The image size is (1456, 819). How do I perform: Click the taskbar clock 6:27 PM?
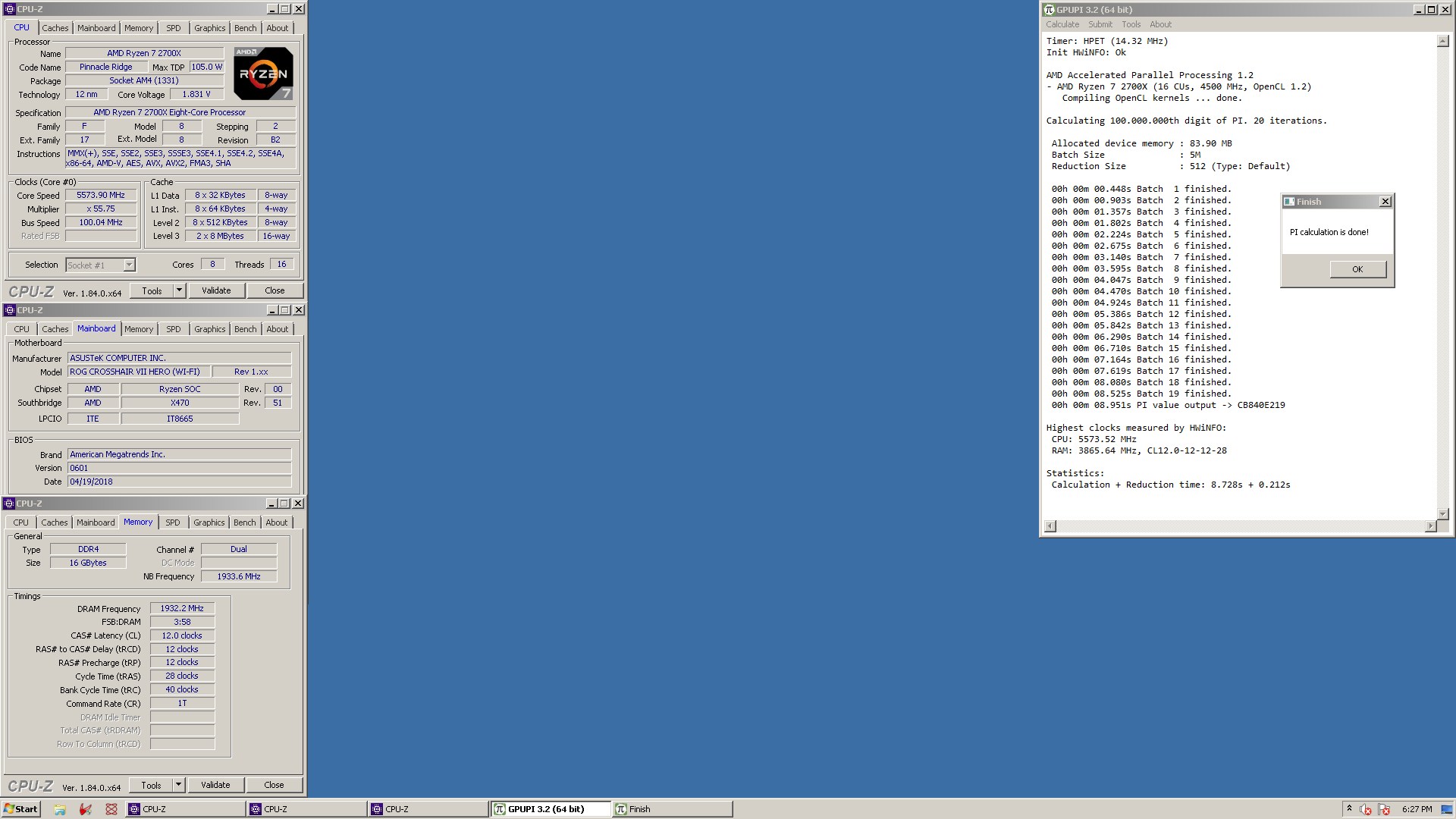tap(1417, 809)
